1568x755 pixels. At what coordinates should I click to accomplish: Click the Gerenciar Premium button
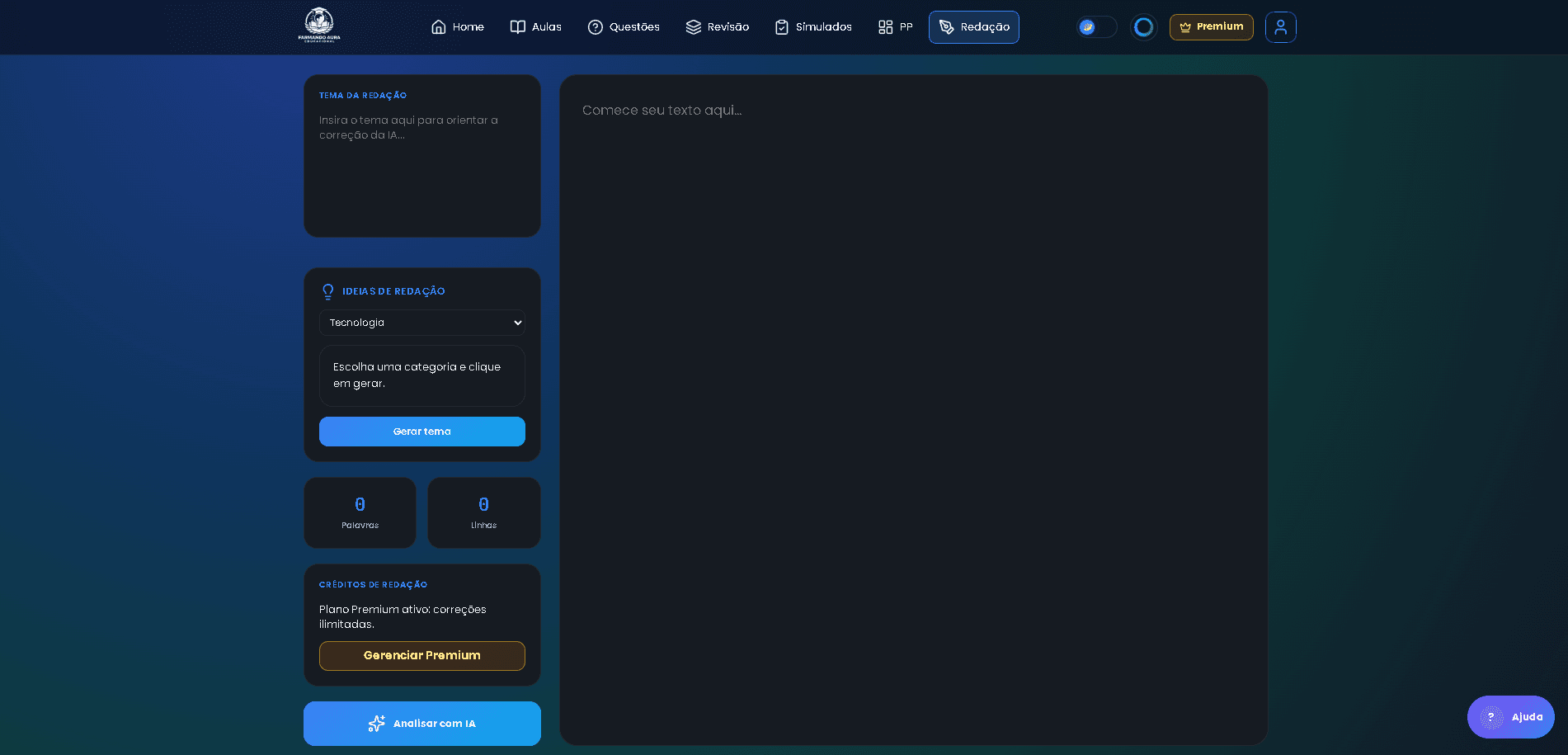point(421,656)
